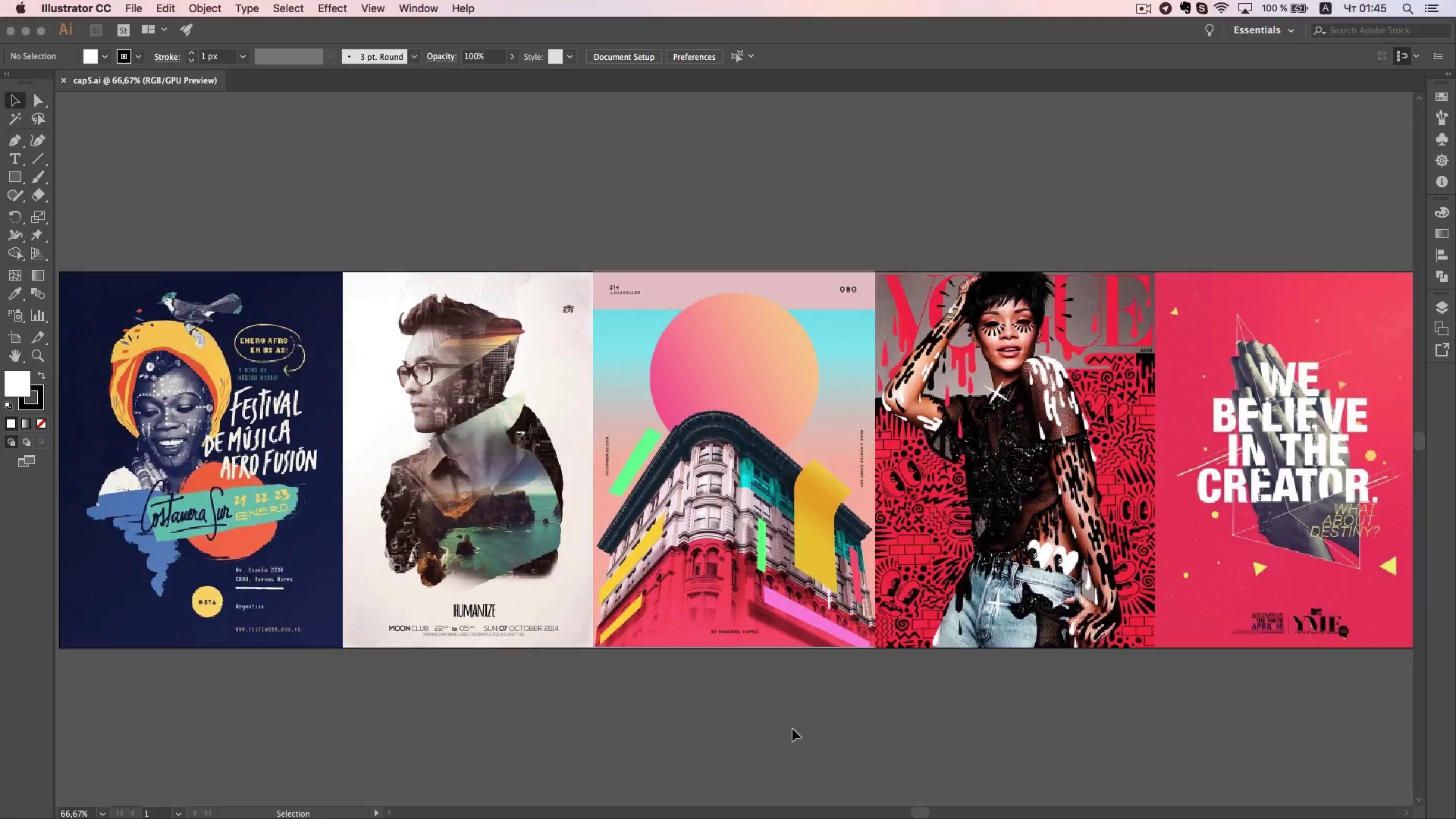Viewport: 1456px width, 819px height.
Task: Choose the Rectangle tool
Action: pos(14,177)
